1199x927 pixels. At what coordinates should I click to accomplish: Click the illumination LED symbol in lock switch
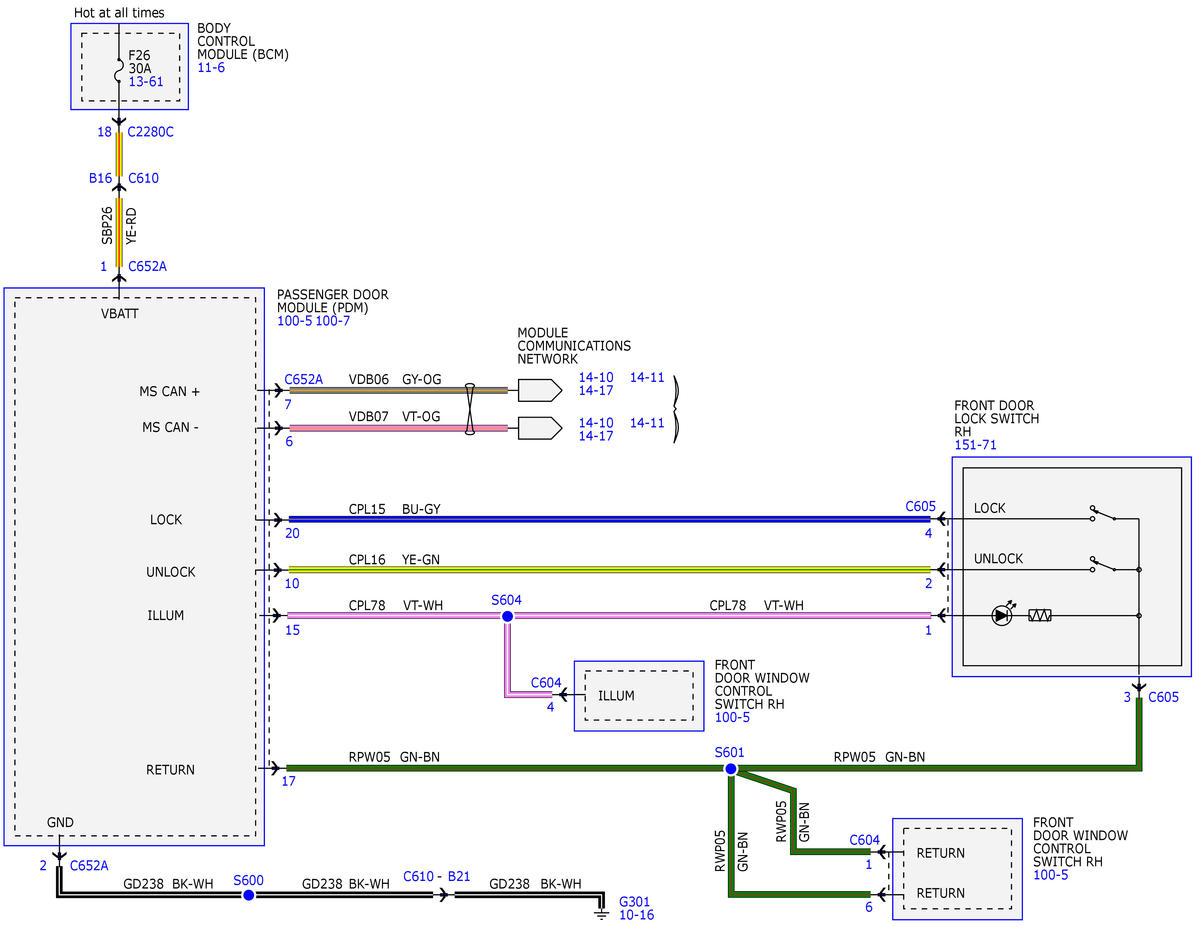(x=1002, y=614)
